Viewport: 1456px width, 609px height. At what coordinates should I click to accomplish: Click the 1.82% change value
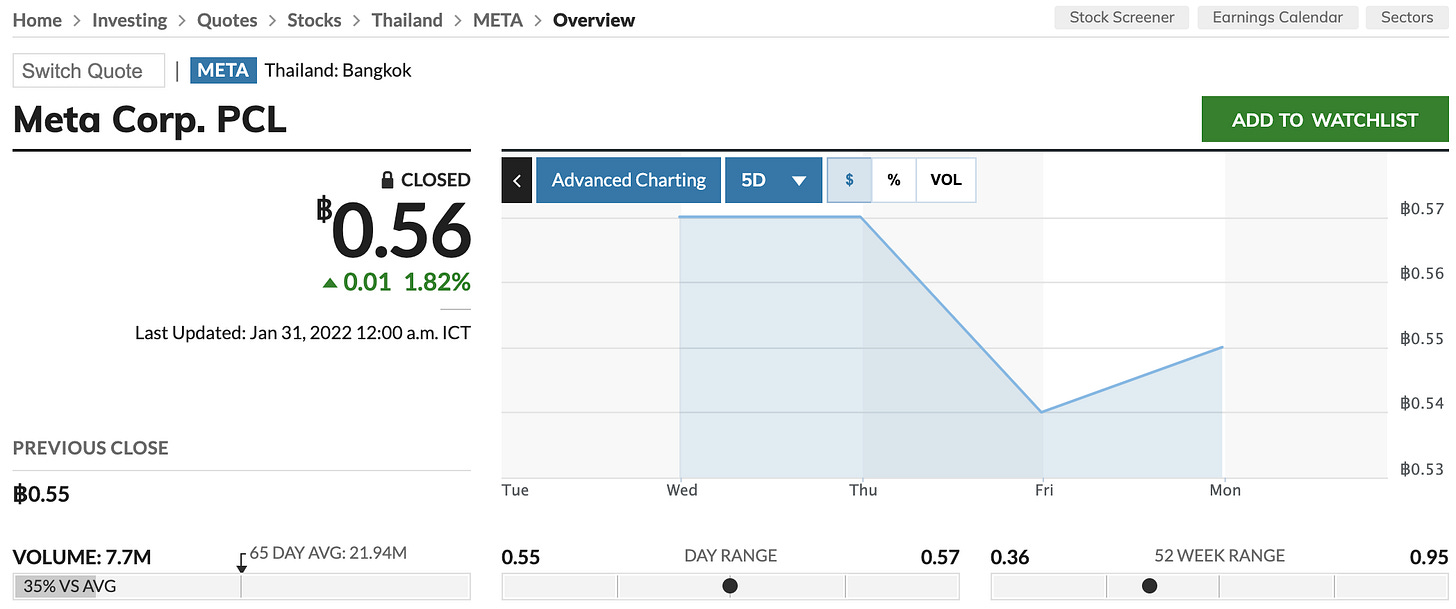437,283
